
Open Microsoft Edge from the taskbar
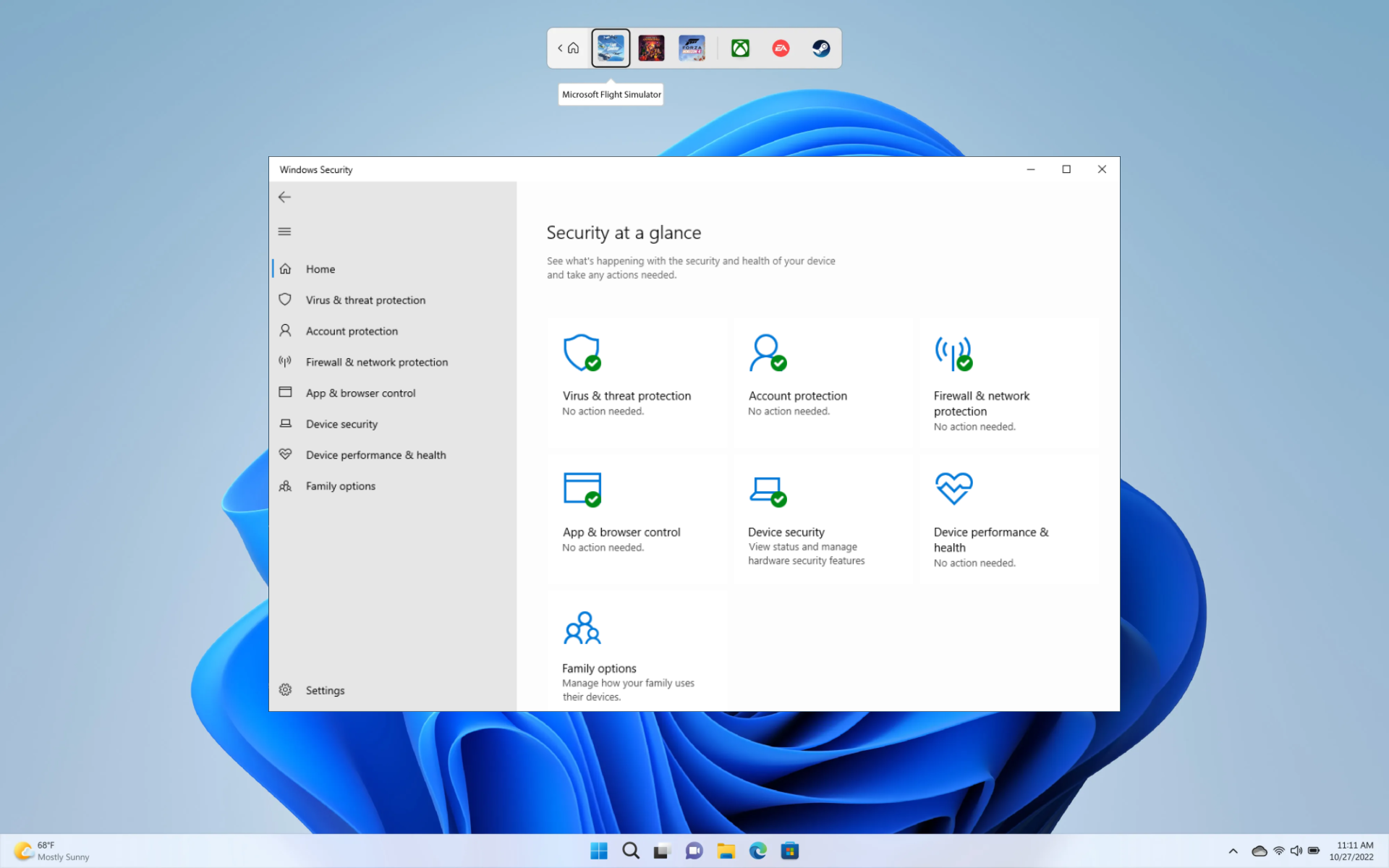[x=757, y=851]
